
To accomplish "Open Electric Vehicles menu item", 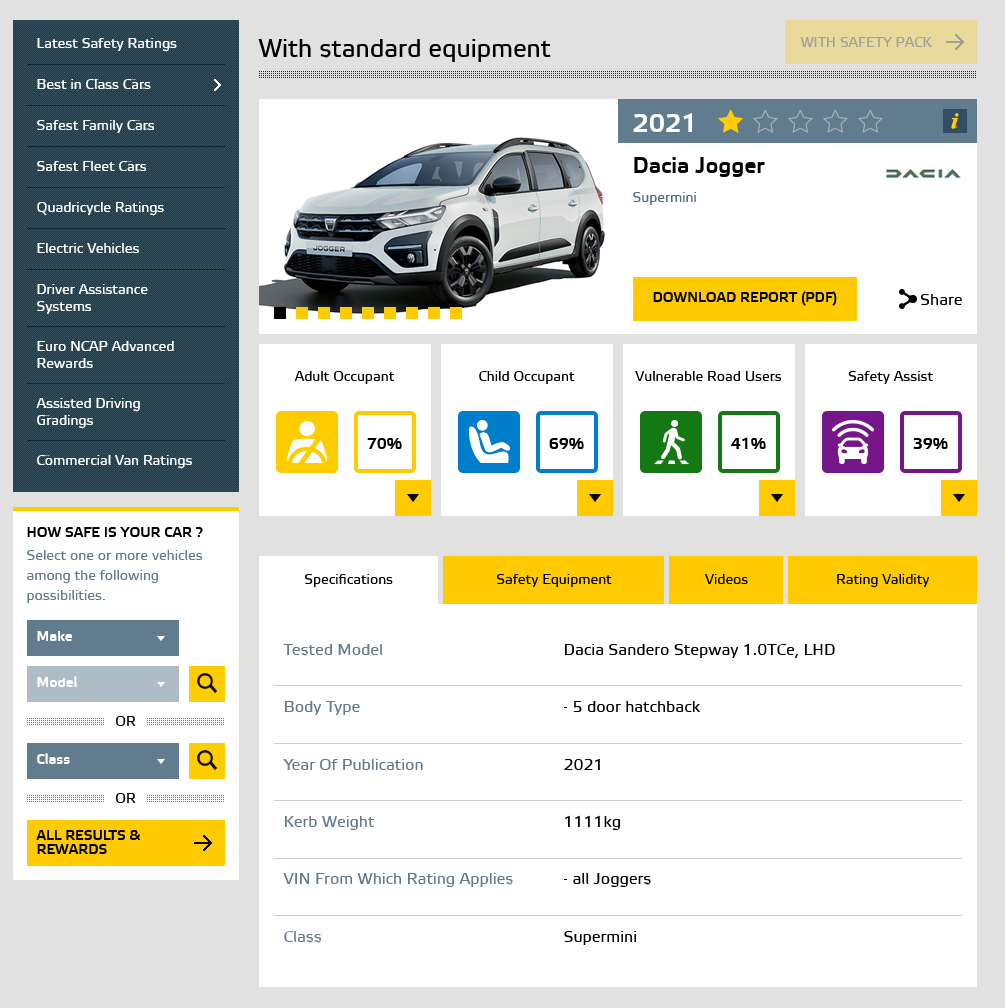I will point(126,248).
